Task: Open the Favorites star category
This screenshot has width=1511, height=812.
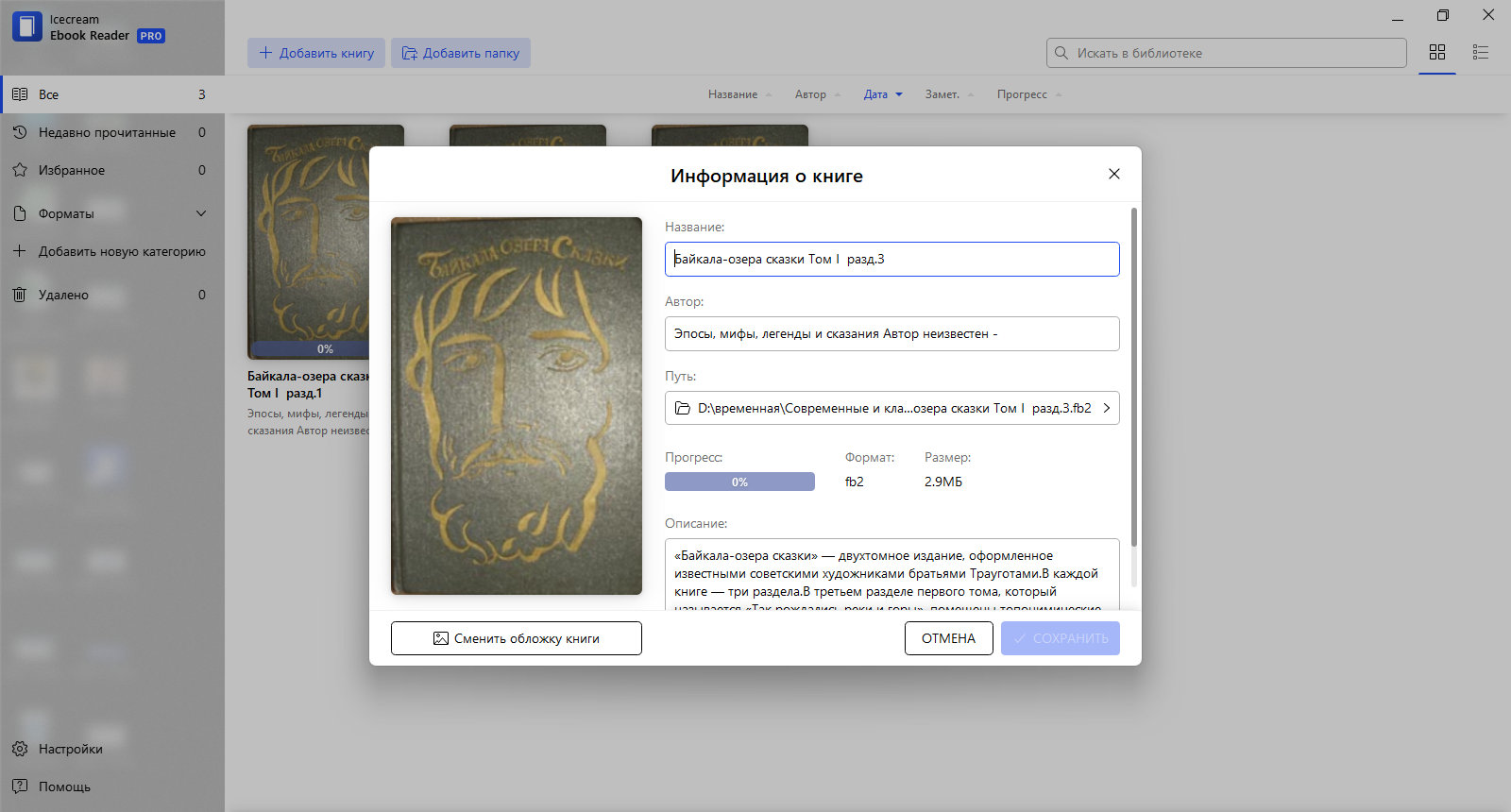Action: tap(112, 170)
